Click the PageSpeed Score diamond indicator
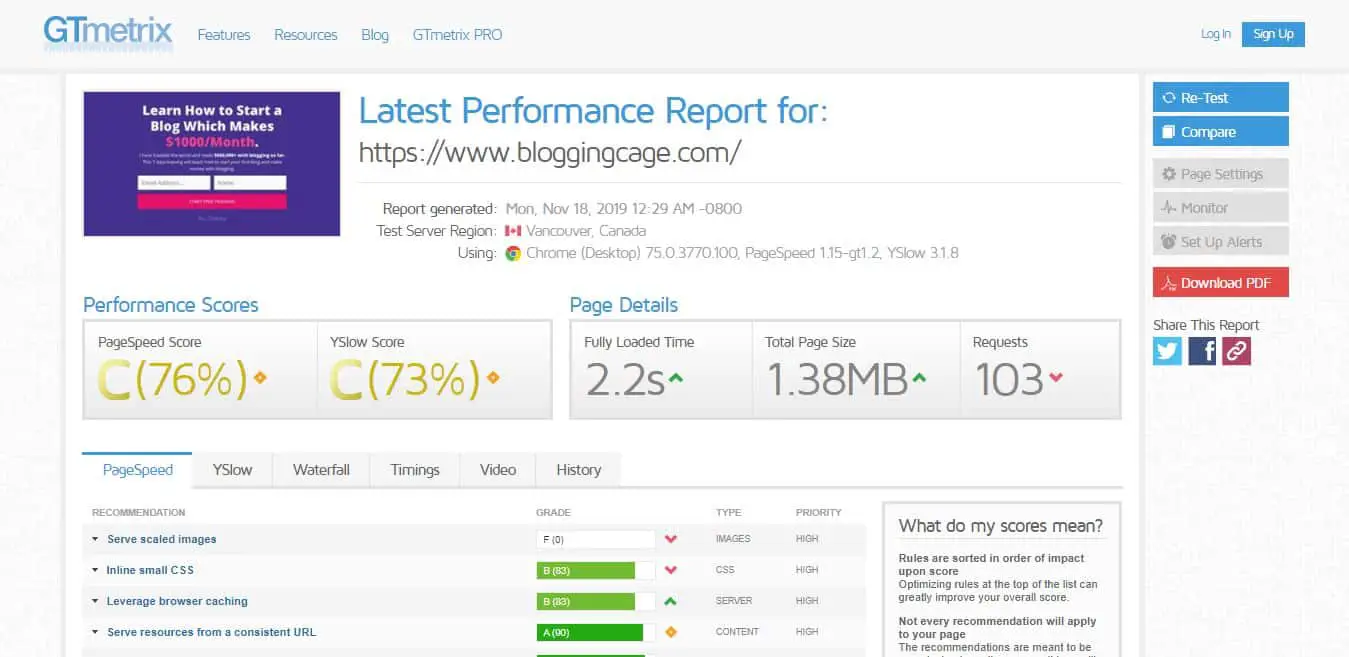 point(260,378)
